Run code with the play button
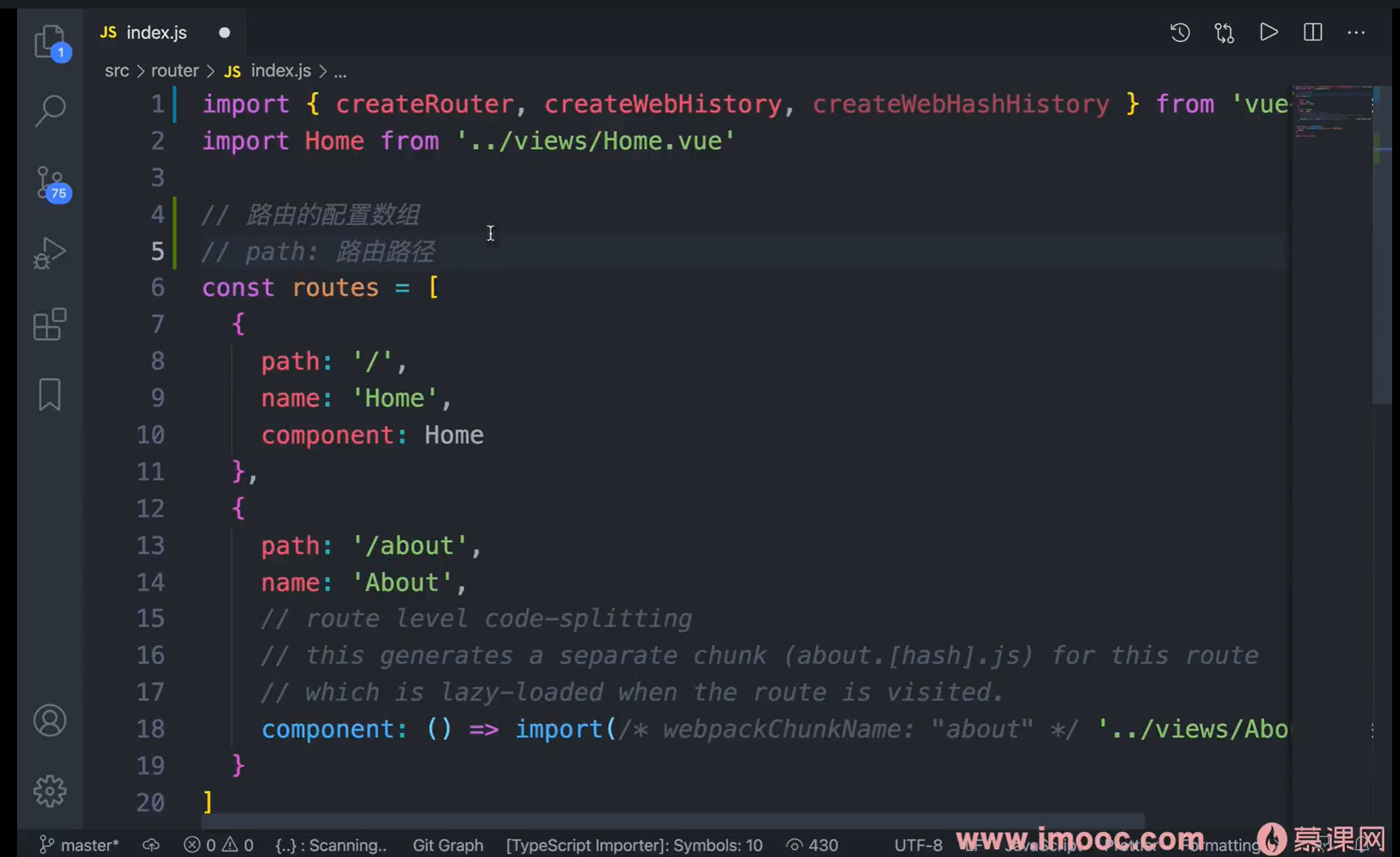Image resolution: width=1400 pixels, height=857 pixels. (x=1268, y=32)
